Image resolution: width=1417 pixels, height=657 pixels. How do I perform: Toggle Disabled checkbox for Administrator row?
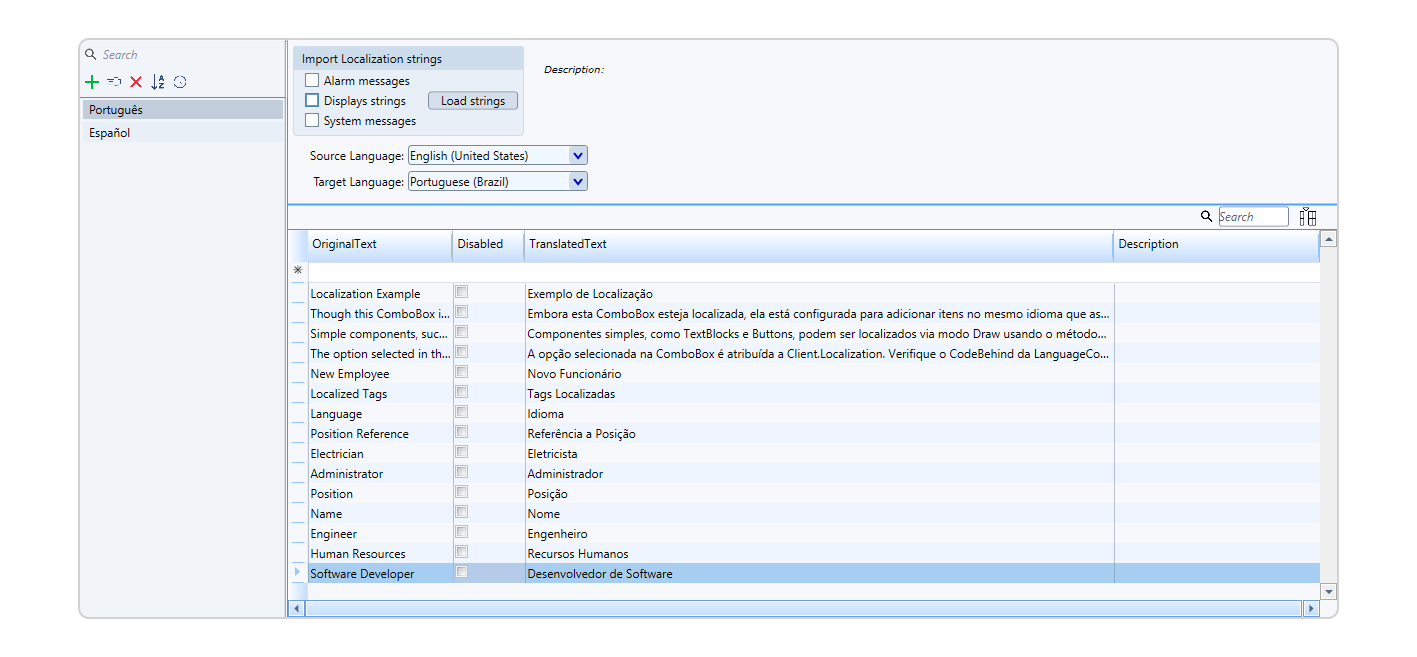click(x=461, y=472)
